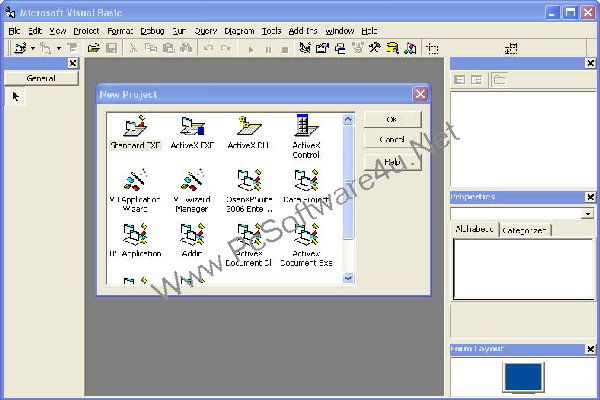Select the Pointer tool in the toolbox
The width and height of the screenshot is (600, 400).
15,96
